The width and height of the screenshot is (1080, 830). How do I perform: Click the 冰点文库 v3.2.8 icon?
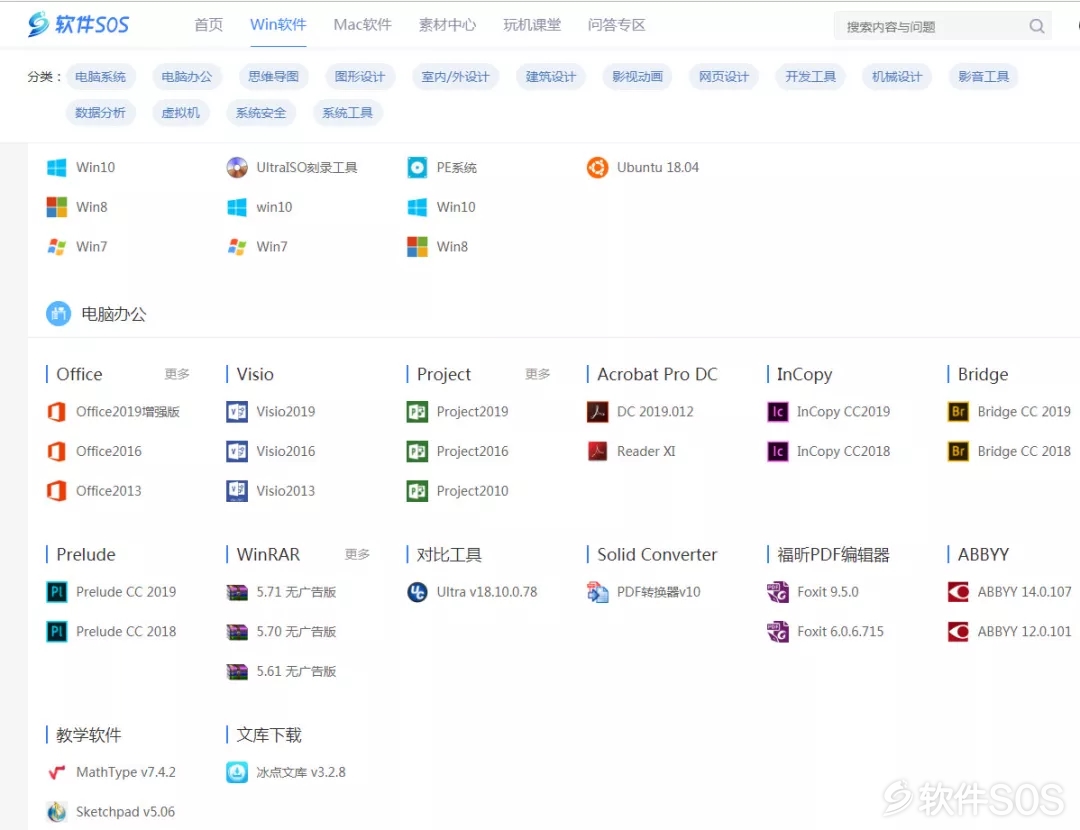[237, 773]
